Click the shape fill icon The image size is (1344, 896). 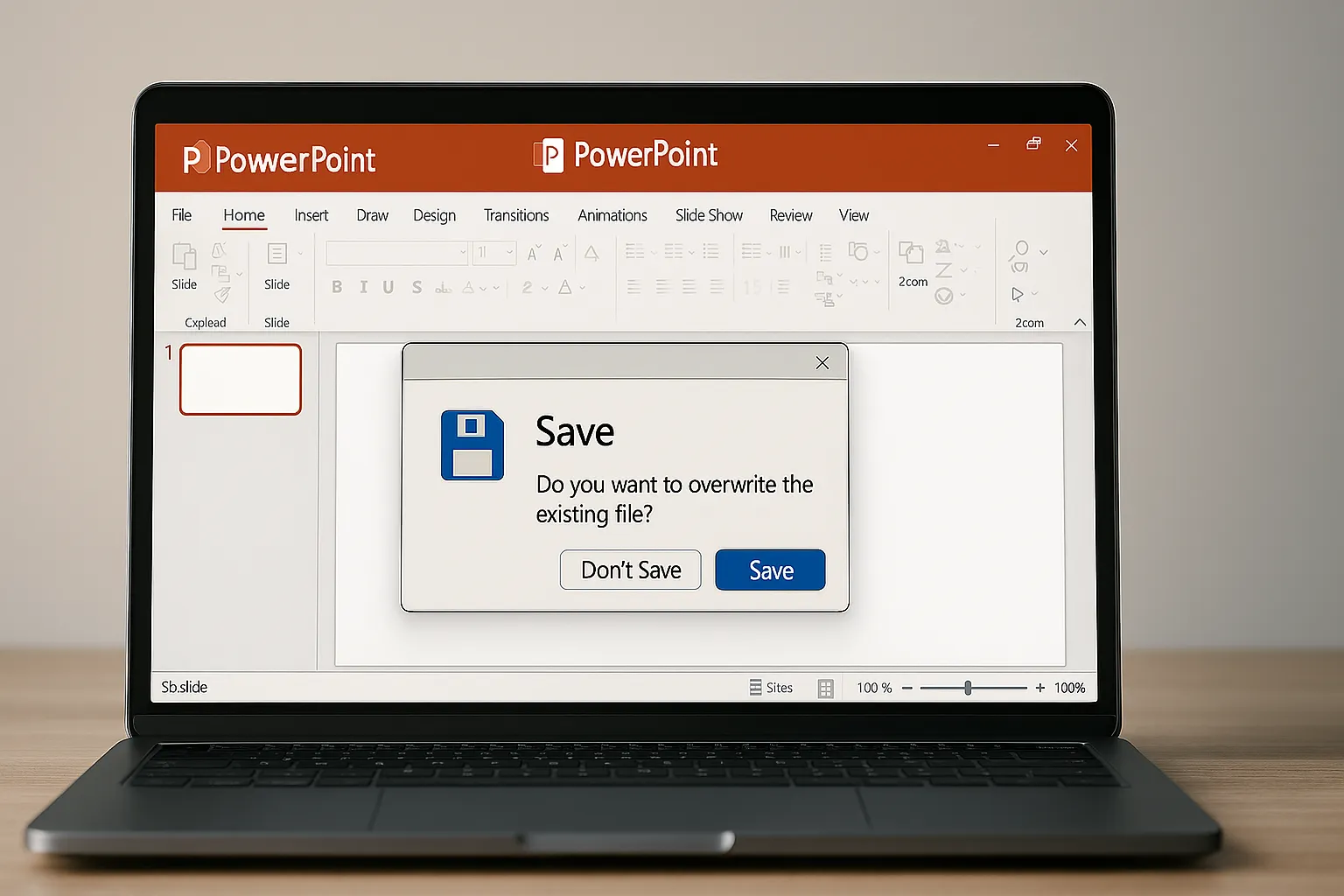click(943, 247)
